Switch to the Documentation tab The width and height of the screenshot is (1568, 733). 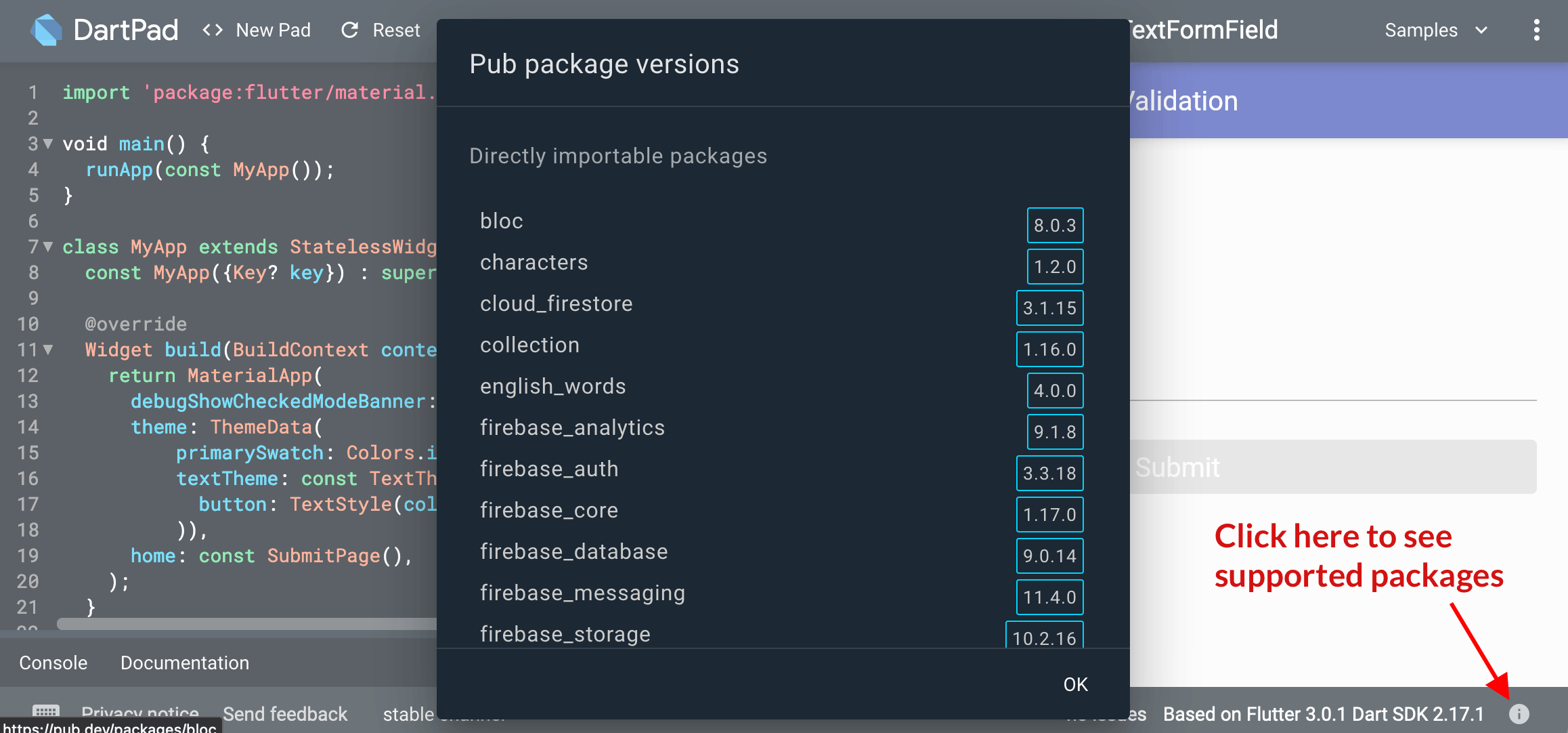[x=184, y=663]
